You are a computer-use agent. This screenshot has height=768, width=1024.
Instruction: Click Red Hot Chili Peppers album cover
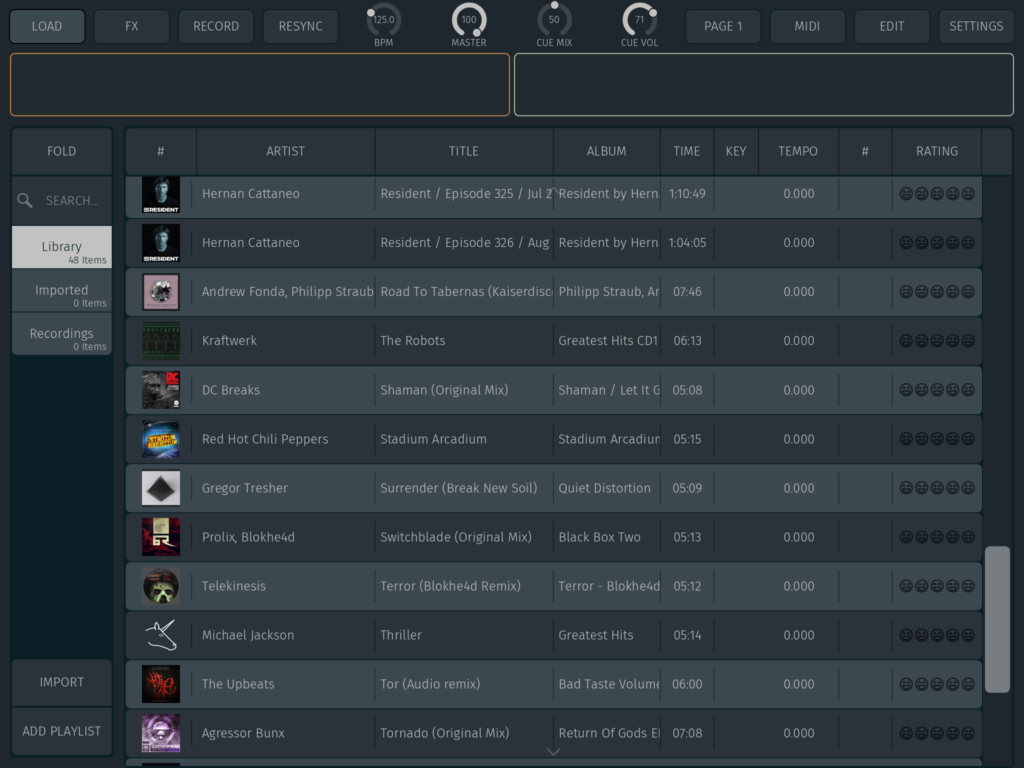click(160, 439)
